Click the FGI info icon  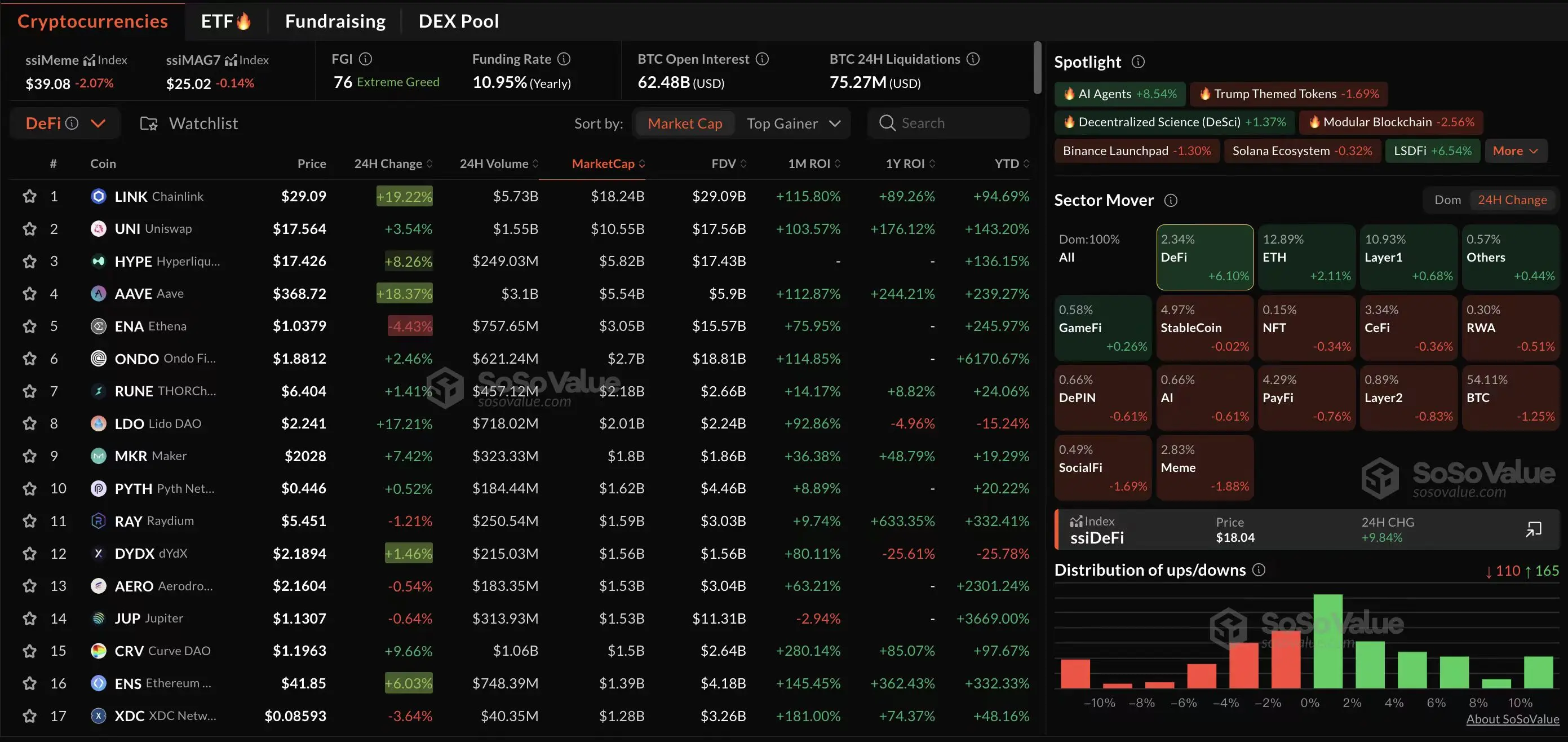(365, 59)
